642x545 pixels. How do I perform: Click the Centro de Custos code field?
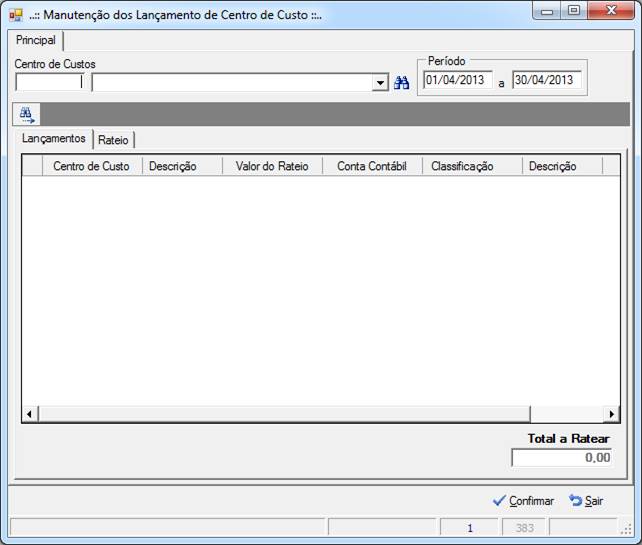50,82
